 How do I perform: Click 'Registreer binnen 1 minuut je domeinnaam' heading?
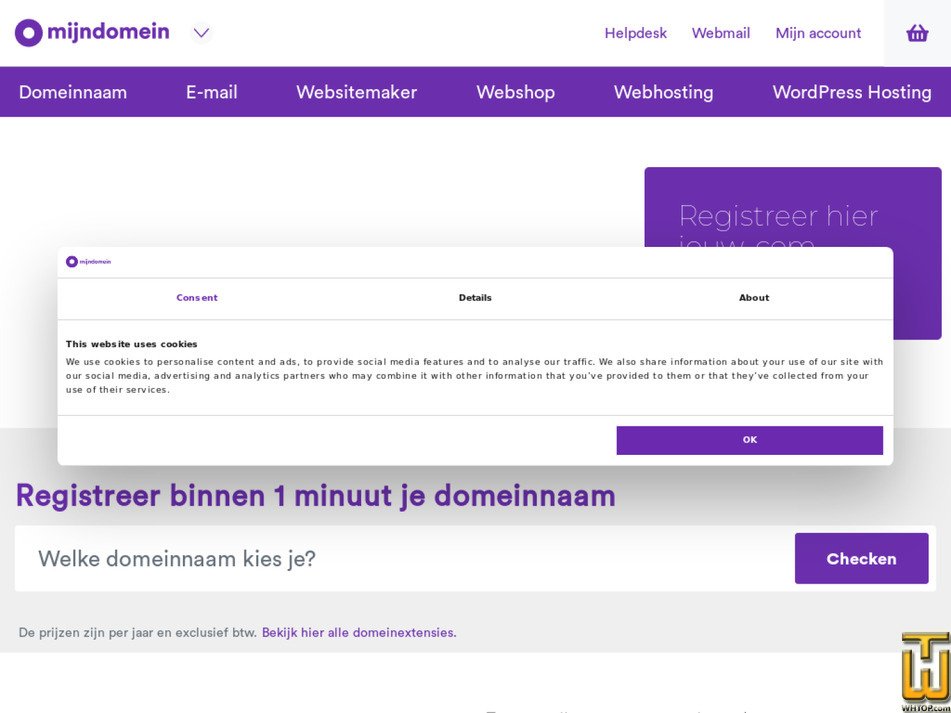(315, 495)
